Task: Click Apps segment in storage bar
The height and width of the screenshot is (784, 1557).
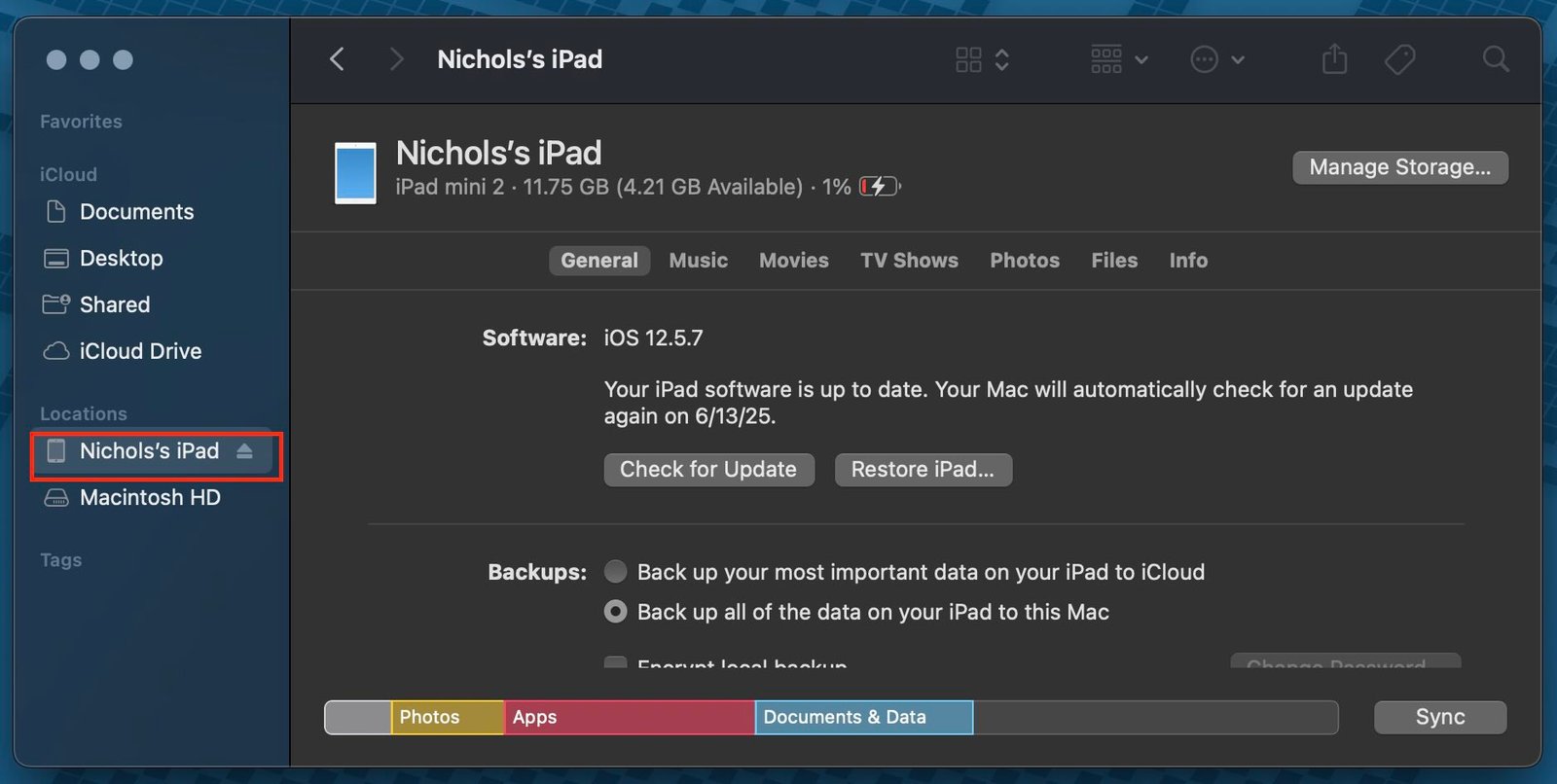Action: click(x=630, y=718)
